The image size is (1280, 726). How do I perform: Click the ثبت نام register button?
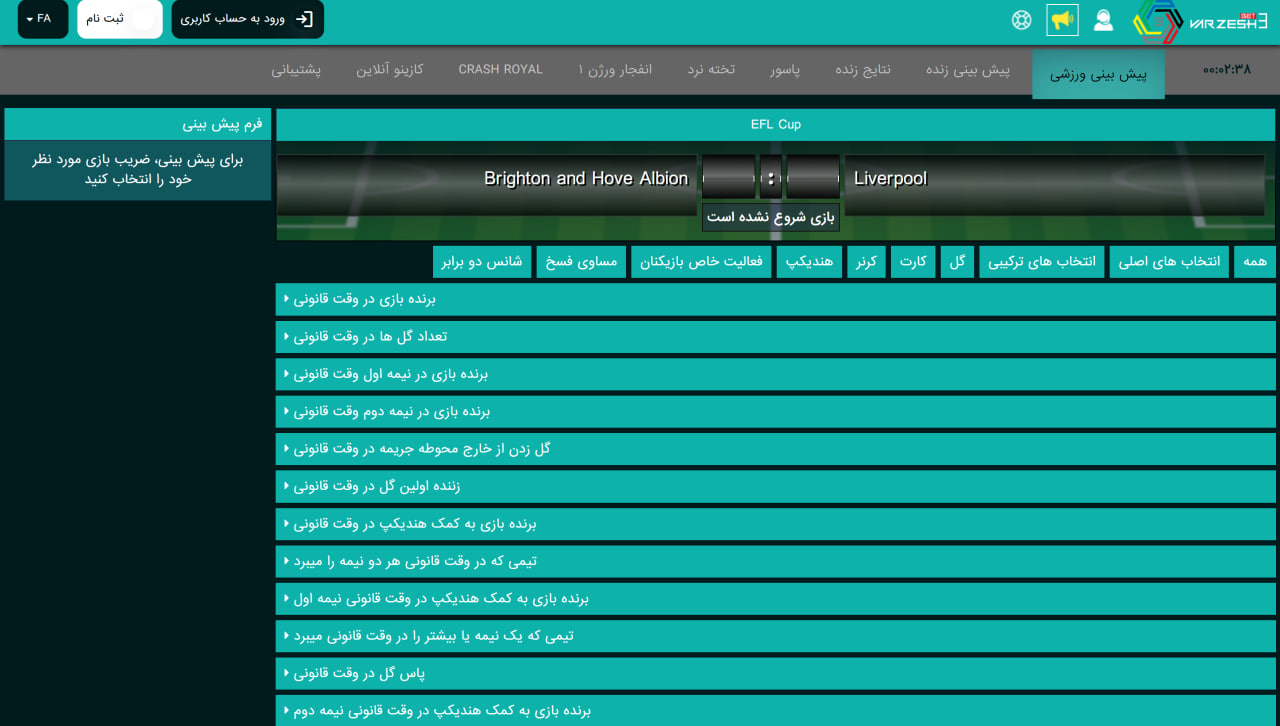[119, 19]
